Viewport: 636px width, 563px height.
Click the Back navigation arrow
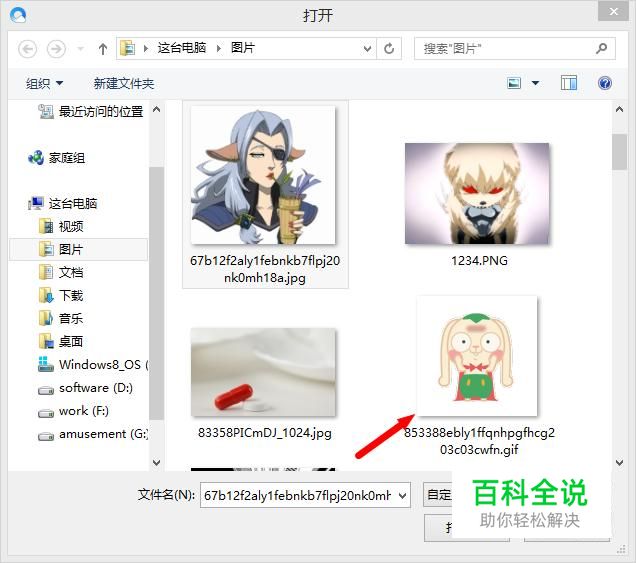click(28, 49)
